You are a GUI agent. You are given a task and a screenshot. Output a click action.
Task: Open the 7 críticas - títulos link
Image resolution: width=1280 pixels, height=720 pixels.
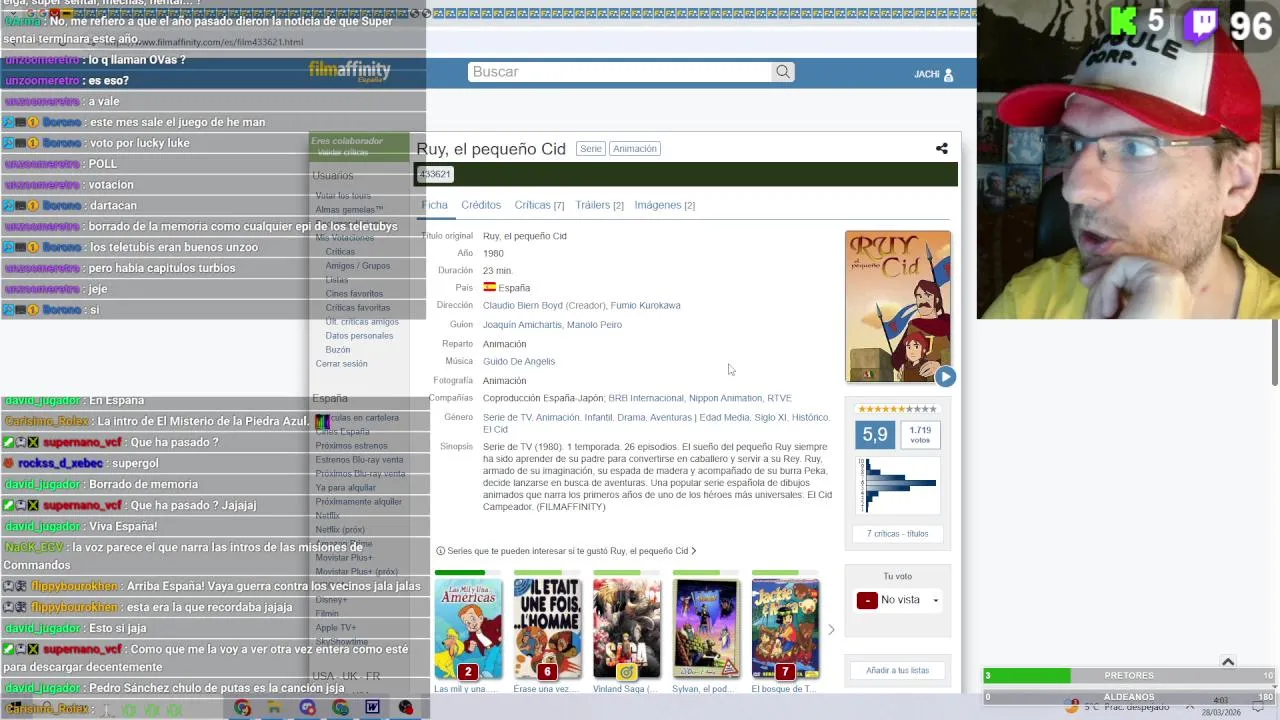(897, 534)
